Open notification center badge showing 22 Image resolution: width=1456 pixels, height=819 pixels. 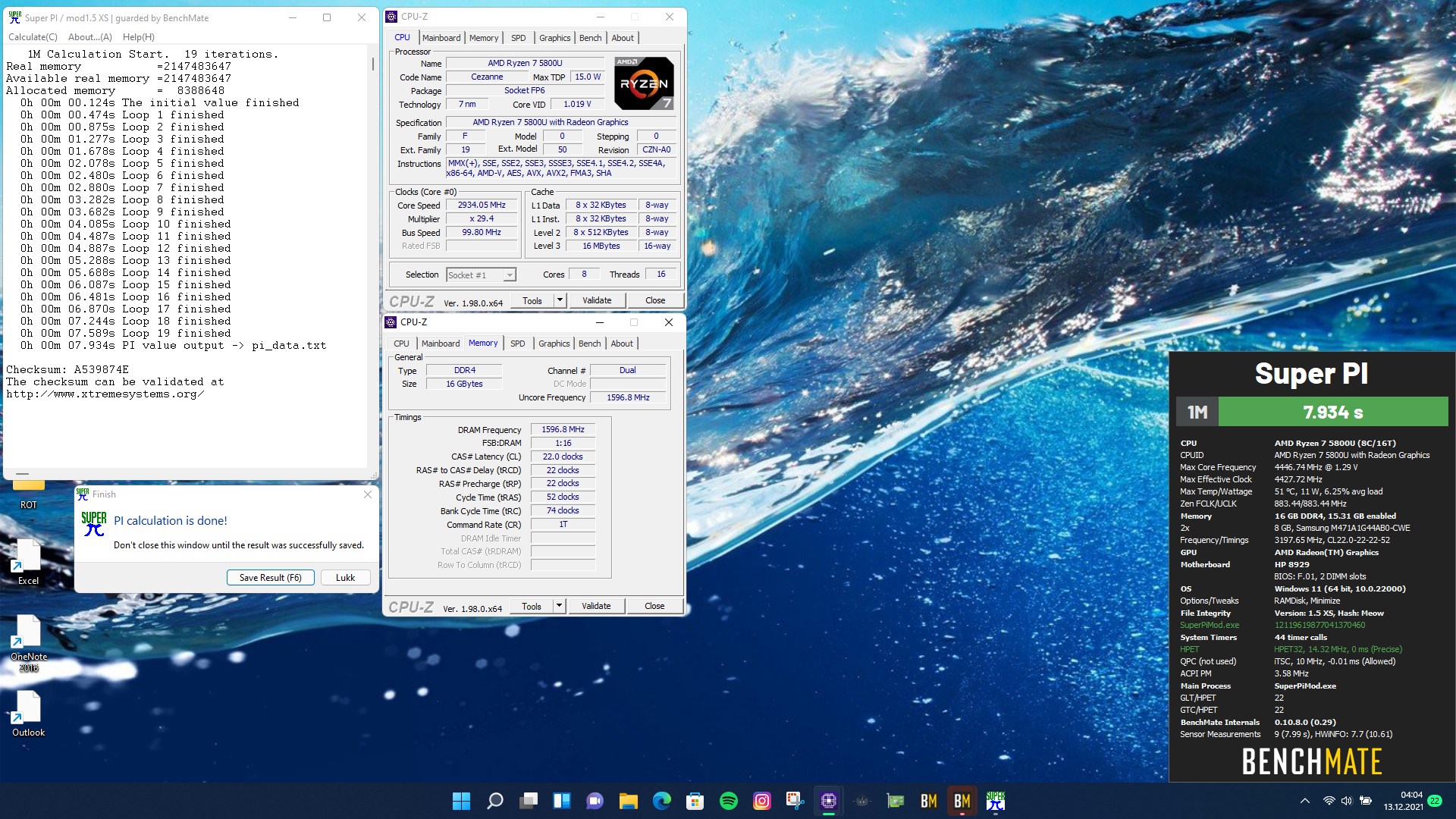pyautogui.click(x=1435, y=801)
